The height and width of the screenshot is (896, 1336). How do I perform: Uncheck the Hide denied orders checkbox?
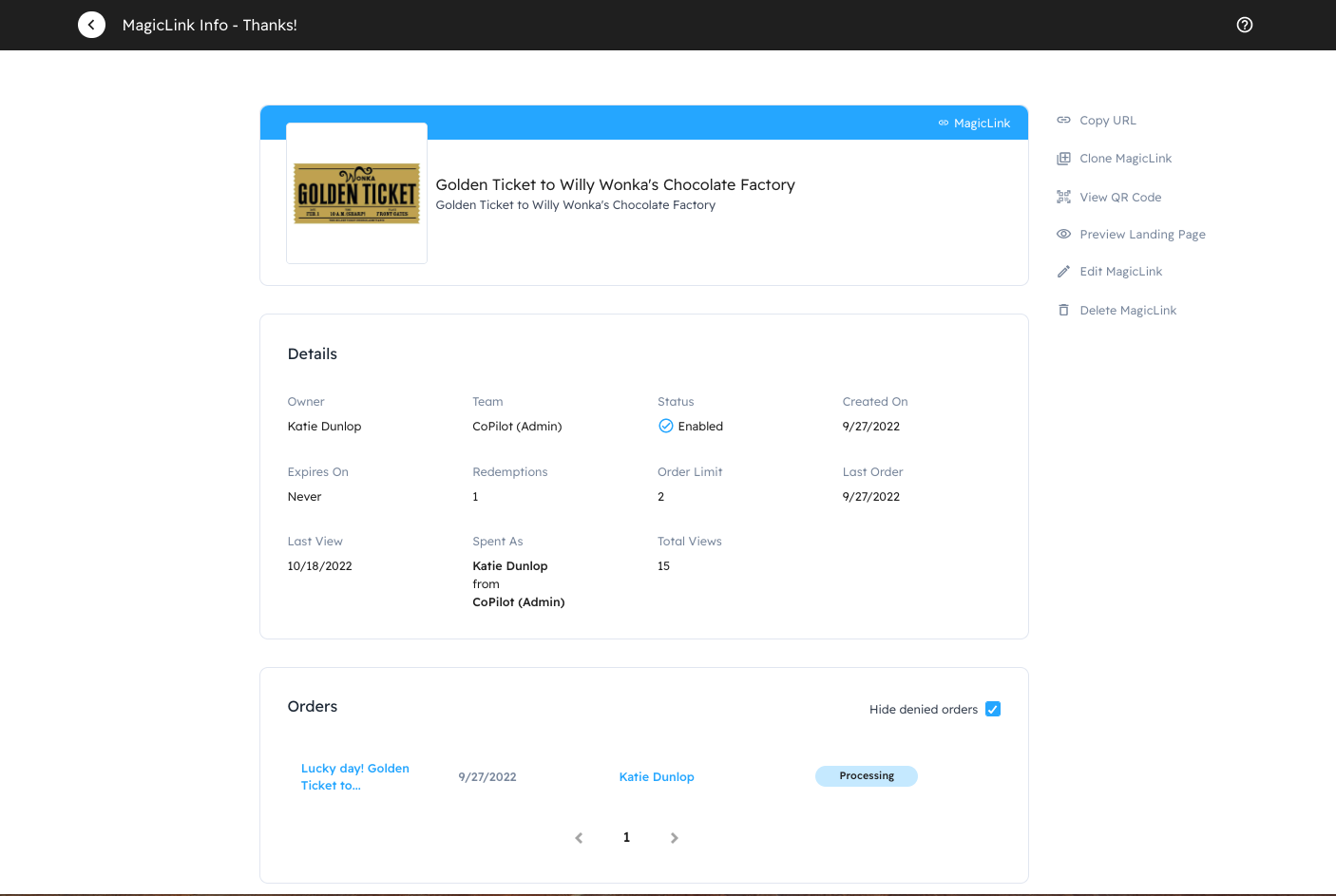(x=993, y=709)
